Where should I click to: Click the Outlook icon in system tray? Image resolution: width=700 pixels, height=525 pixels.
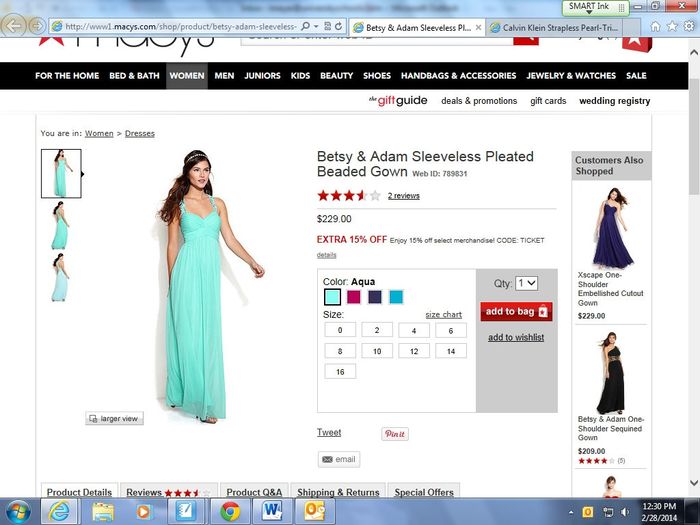point(588,512)
